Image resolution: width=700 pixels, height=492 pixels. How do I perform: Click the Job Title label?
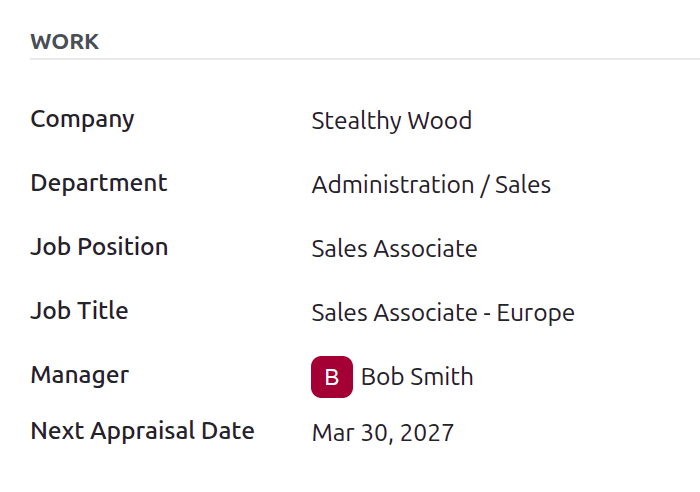tap(79, 311)
